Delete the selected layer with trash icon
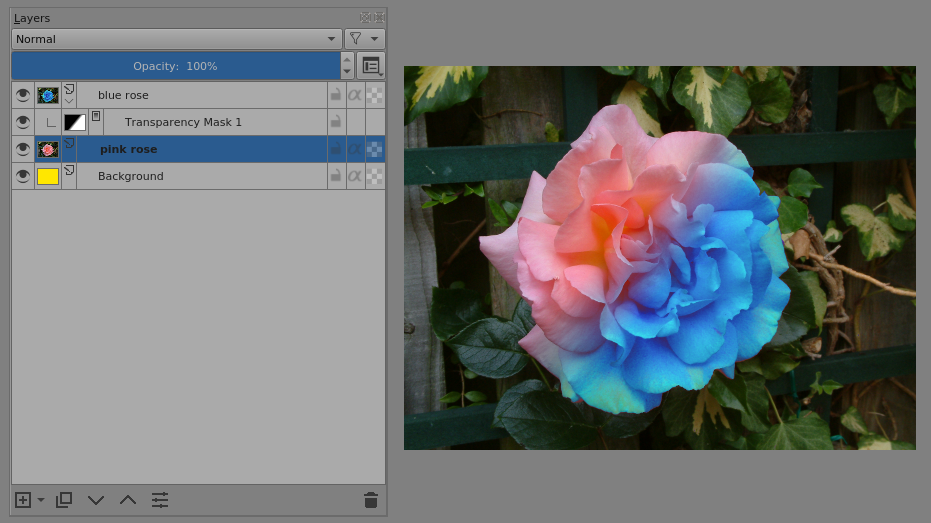Viewport: 931px width, 523px height. pos(371,500)
